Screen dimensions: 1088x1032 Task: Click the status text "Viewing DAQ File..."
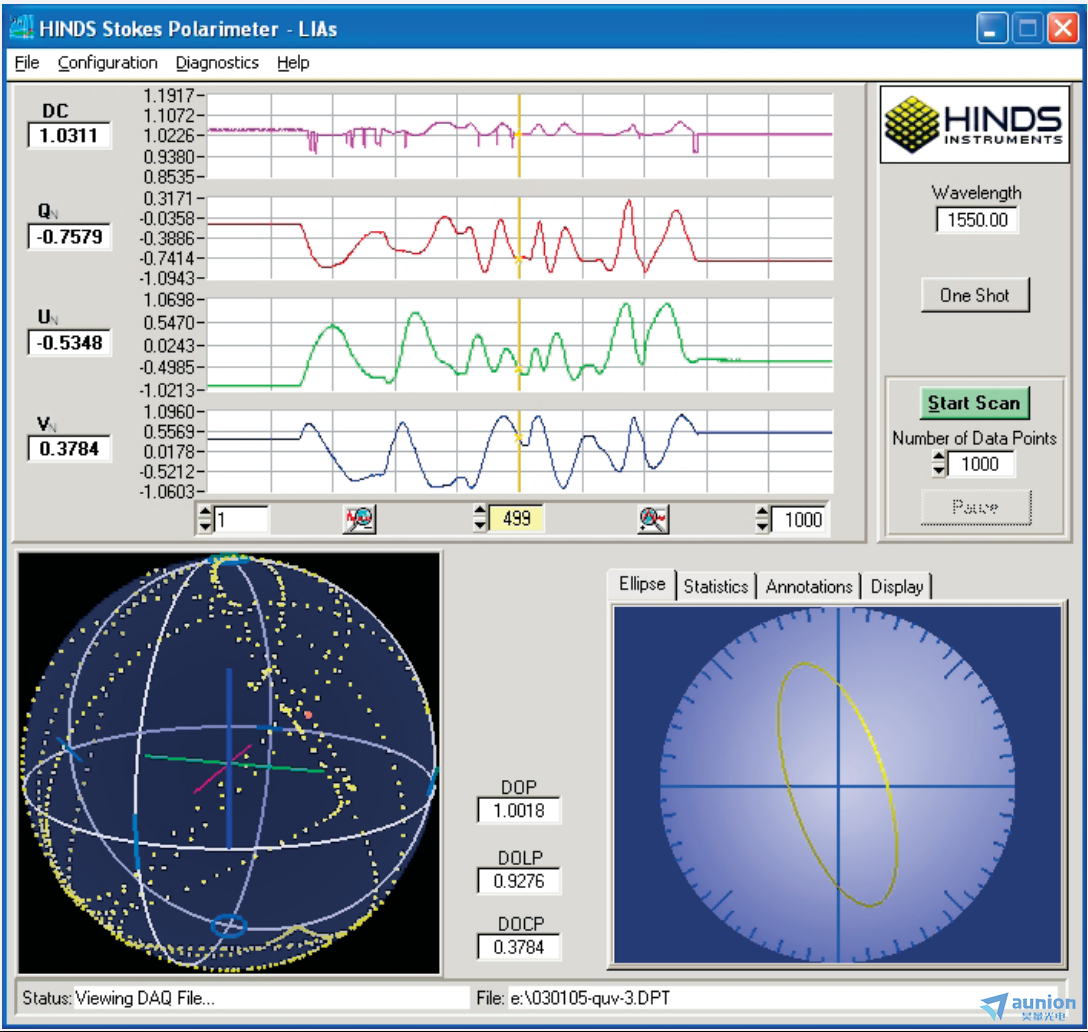tap(145, 998)
